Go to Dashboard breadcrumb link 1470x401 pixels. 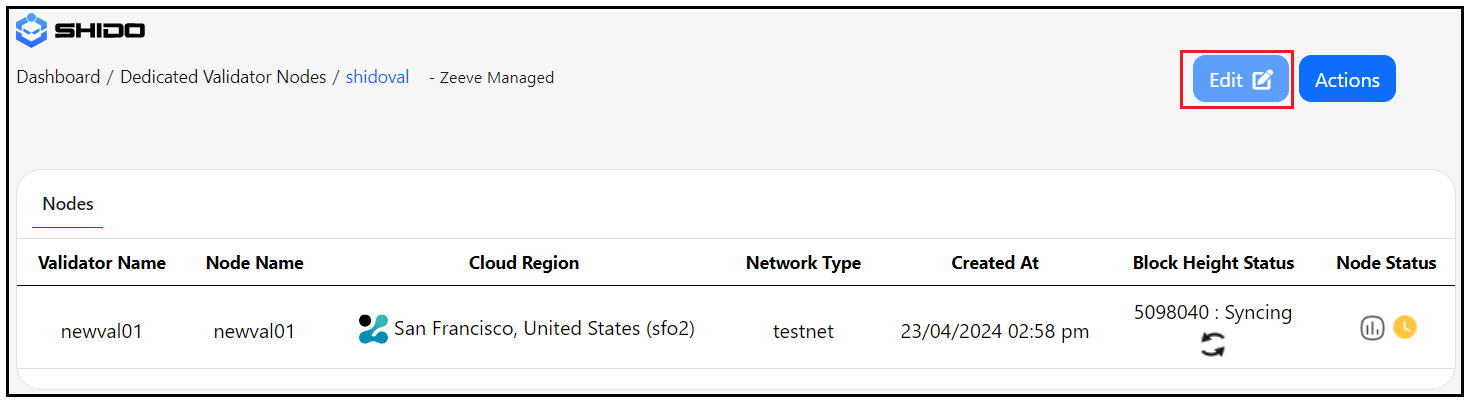point(58,77)
